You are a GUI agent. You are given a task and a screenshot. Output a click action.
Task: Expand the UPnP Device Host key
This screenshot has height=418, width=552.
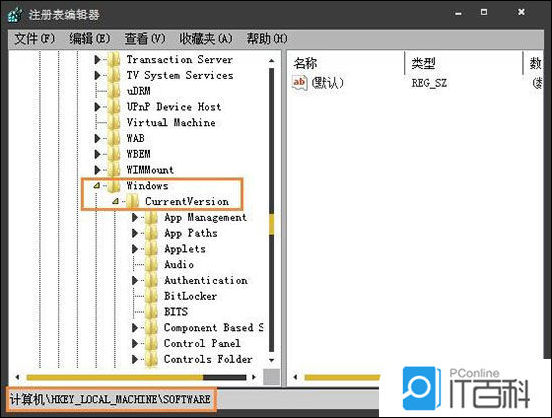(x=98, y=107)
